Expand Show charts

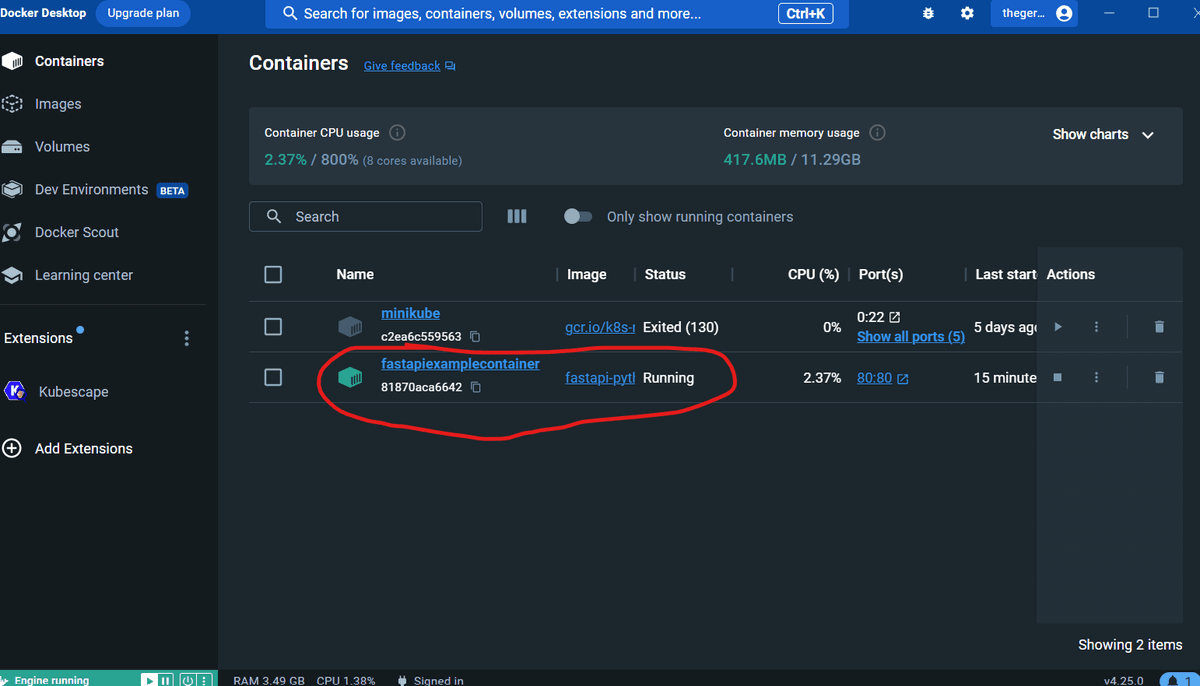[1103, 134]
